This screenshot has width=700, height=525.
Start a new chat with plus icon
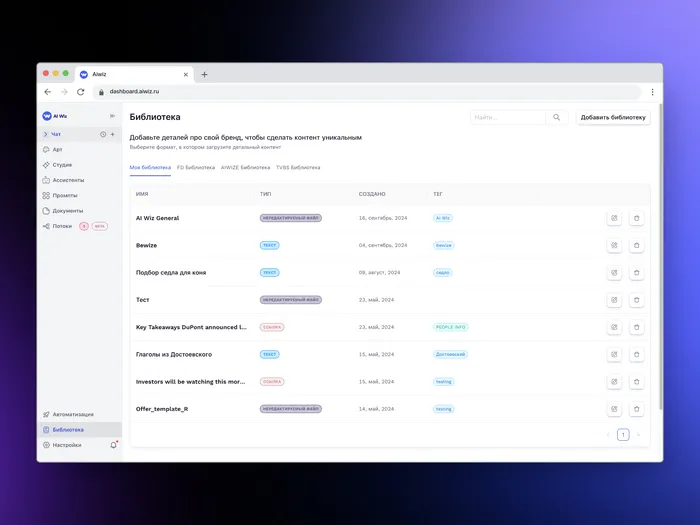click(x=112, y=134)
